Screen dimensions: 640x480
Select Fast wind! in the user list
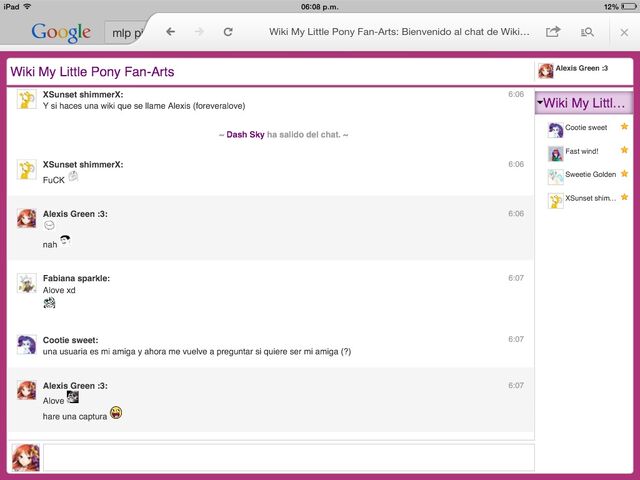pyautogui.click(x=582, y=151)
